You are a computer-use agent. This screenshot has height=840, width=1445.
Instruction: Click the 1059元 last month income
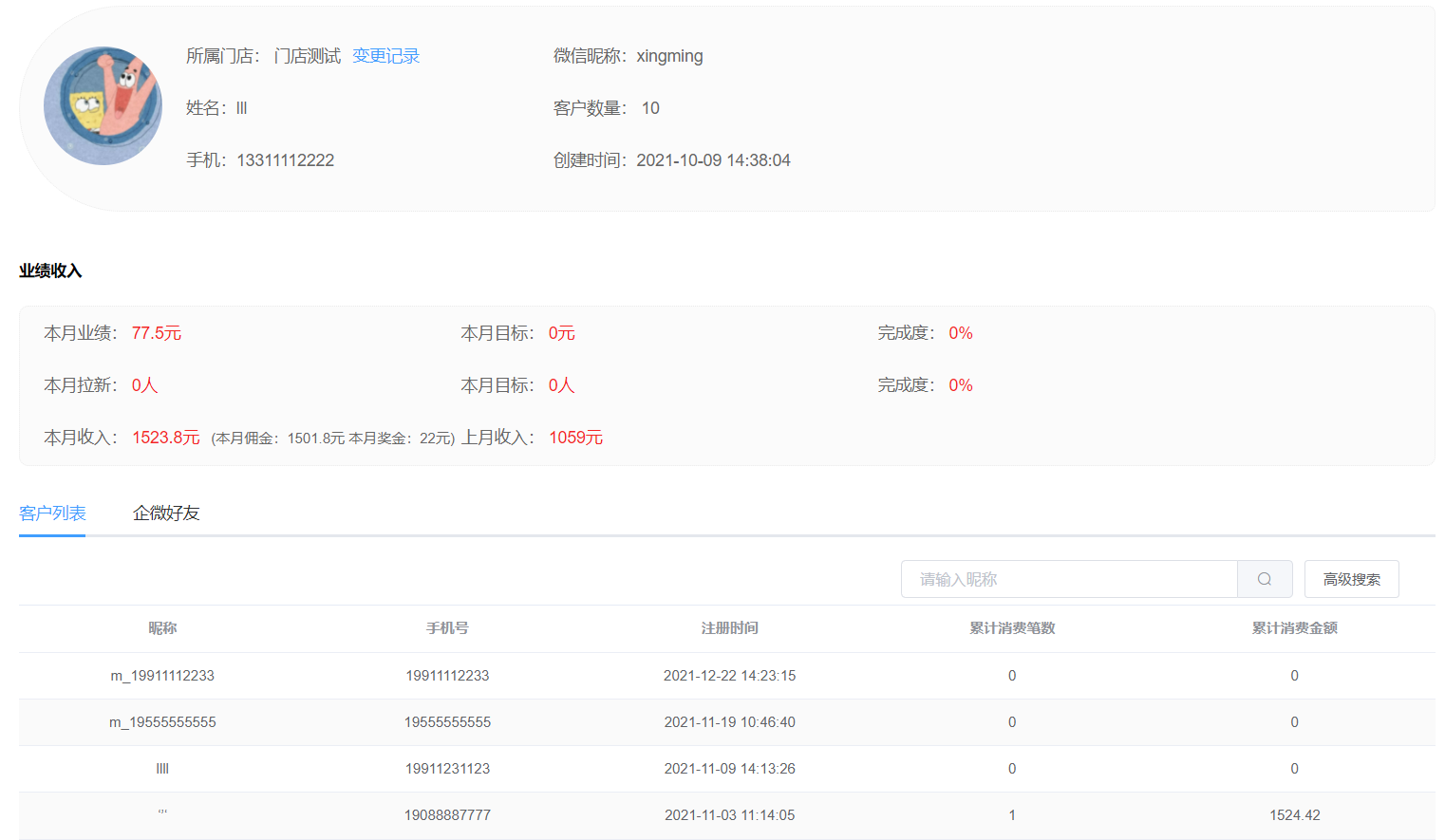tap(575, 438)
